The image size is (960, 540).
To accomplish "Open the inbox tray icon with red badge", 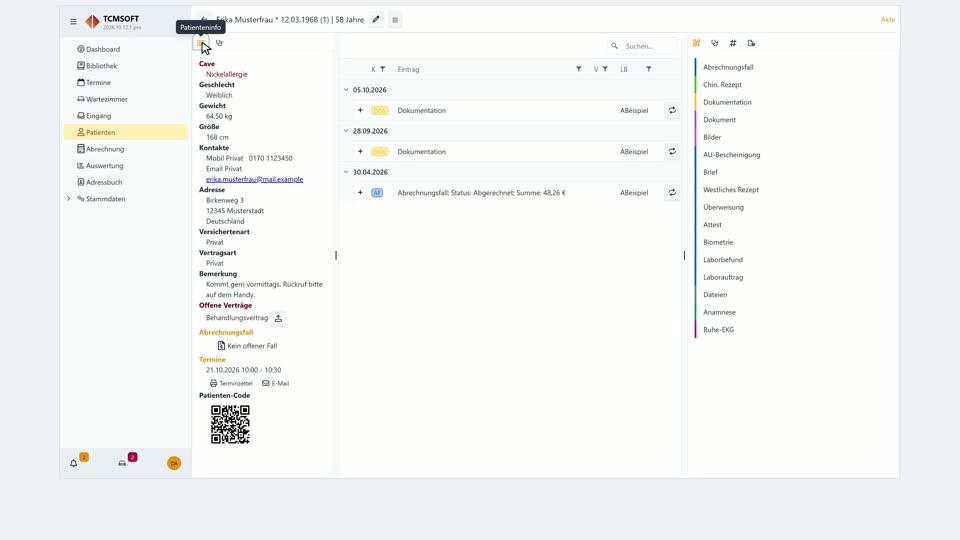I will pos(122,463).
